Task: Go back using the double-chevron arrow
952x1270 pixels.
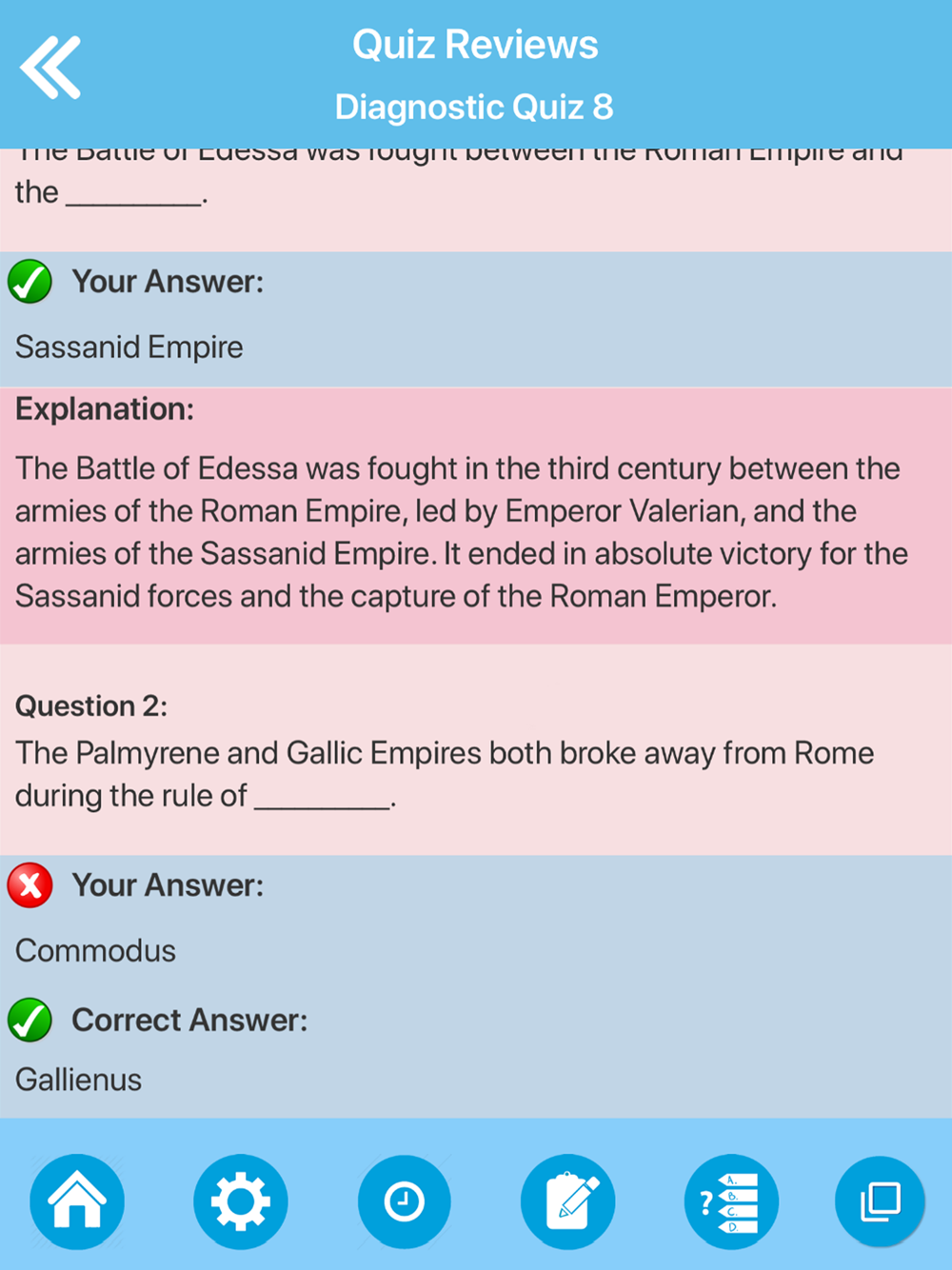Action: [50, 68]
